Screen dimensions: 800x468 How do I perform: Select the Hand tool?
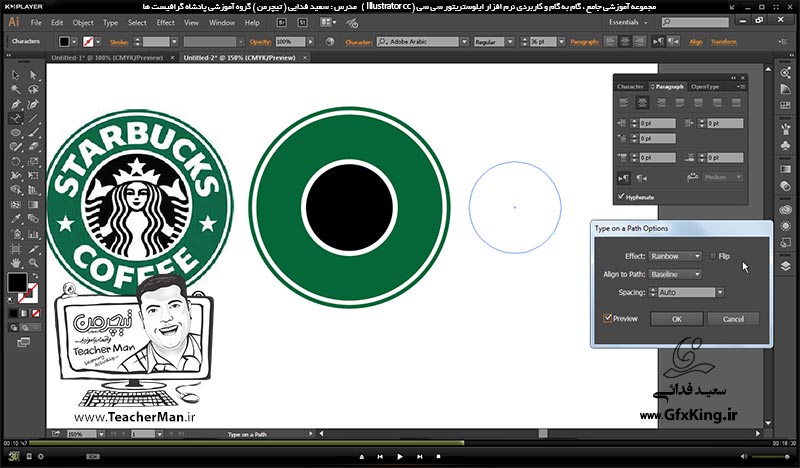coord(16,263)
